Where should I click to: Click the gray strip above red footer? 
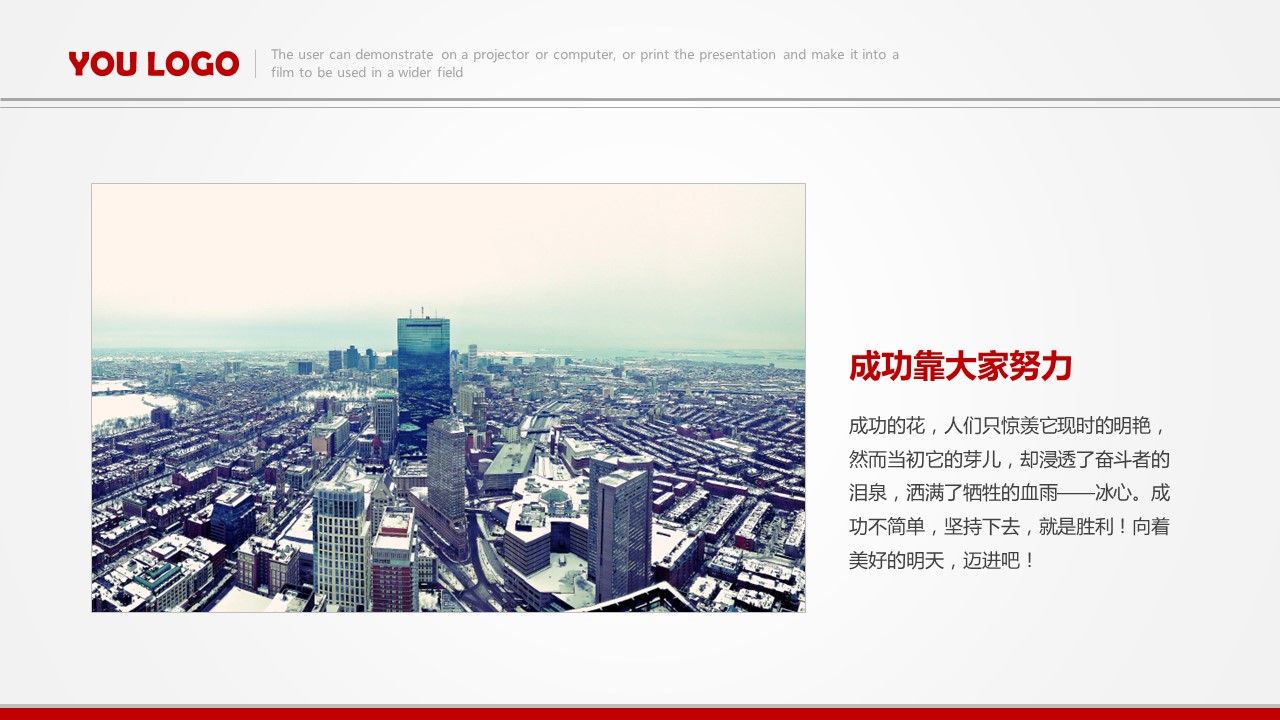[640, 706]
